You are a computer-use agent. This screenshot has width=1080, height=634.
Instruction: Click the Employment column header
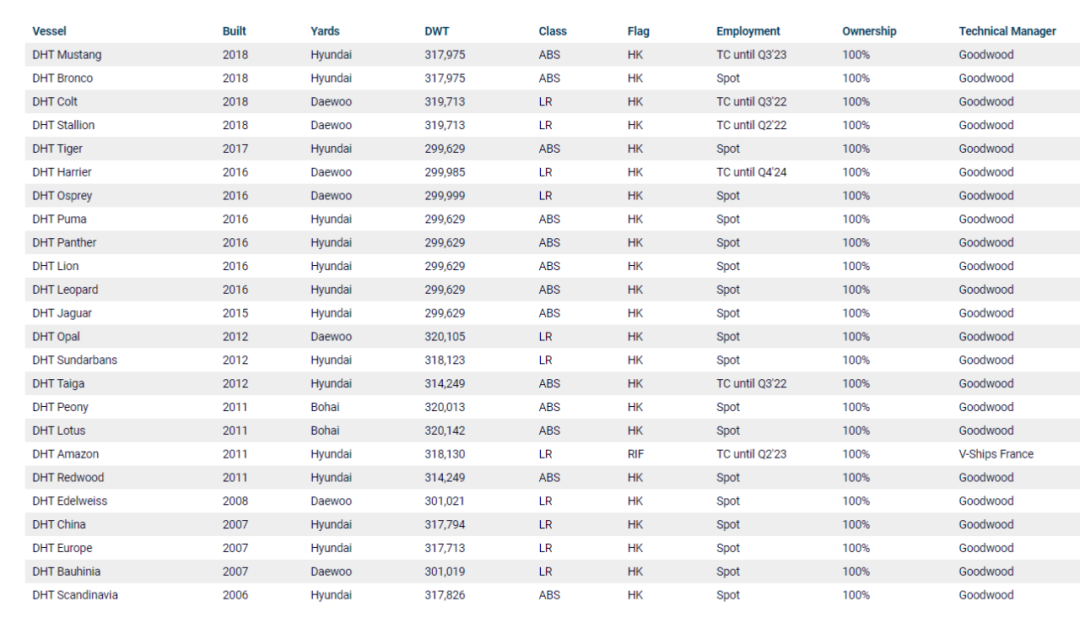pos(748,31)
